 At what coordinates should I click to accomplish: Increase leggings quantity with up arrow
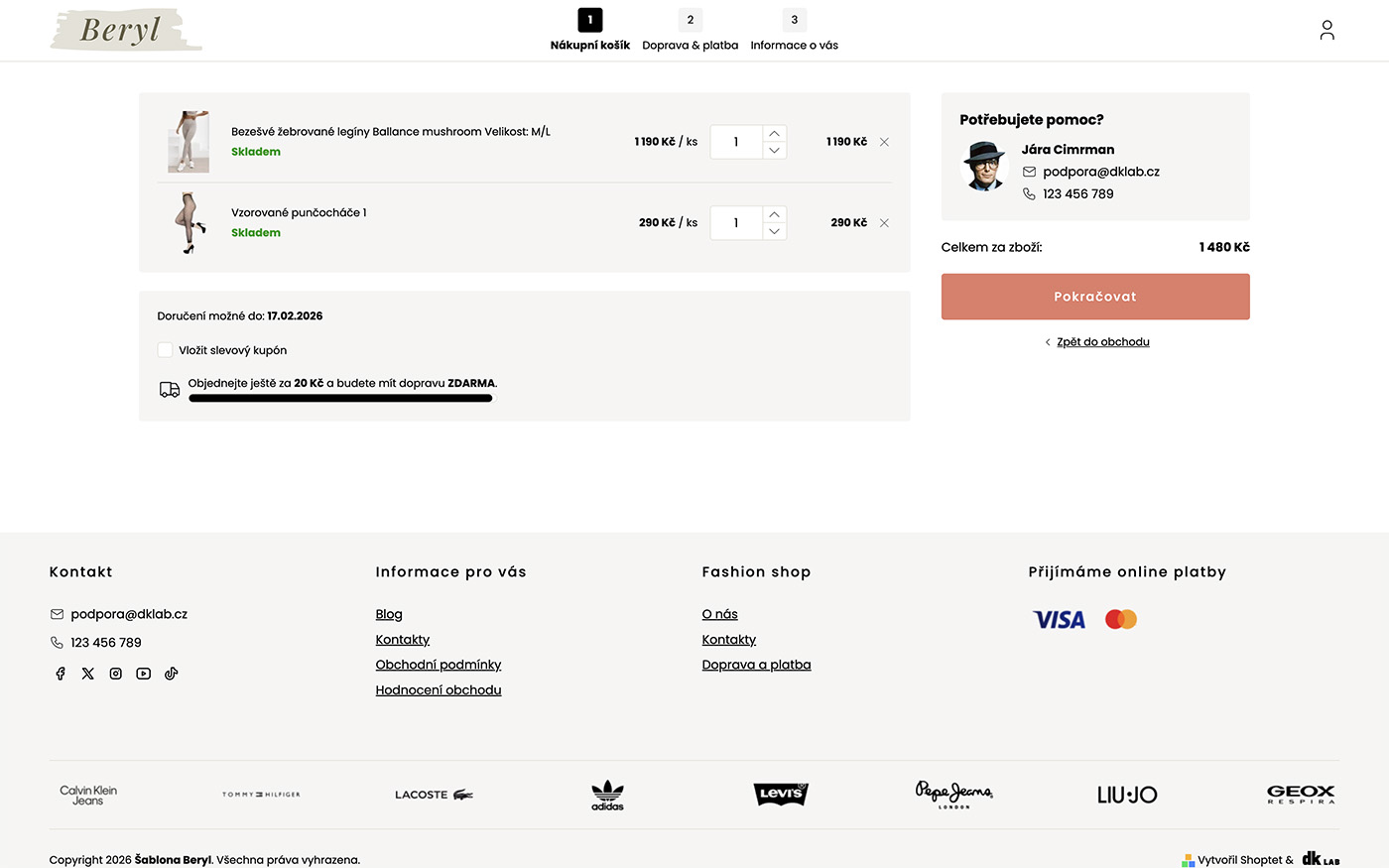click(x=774, y=133)
